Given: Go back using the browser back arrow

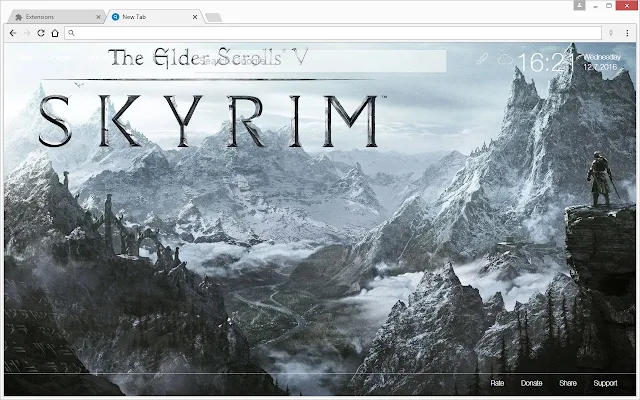Looking at the screenshot, I should click(x=13, y=33).
